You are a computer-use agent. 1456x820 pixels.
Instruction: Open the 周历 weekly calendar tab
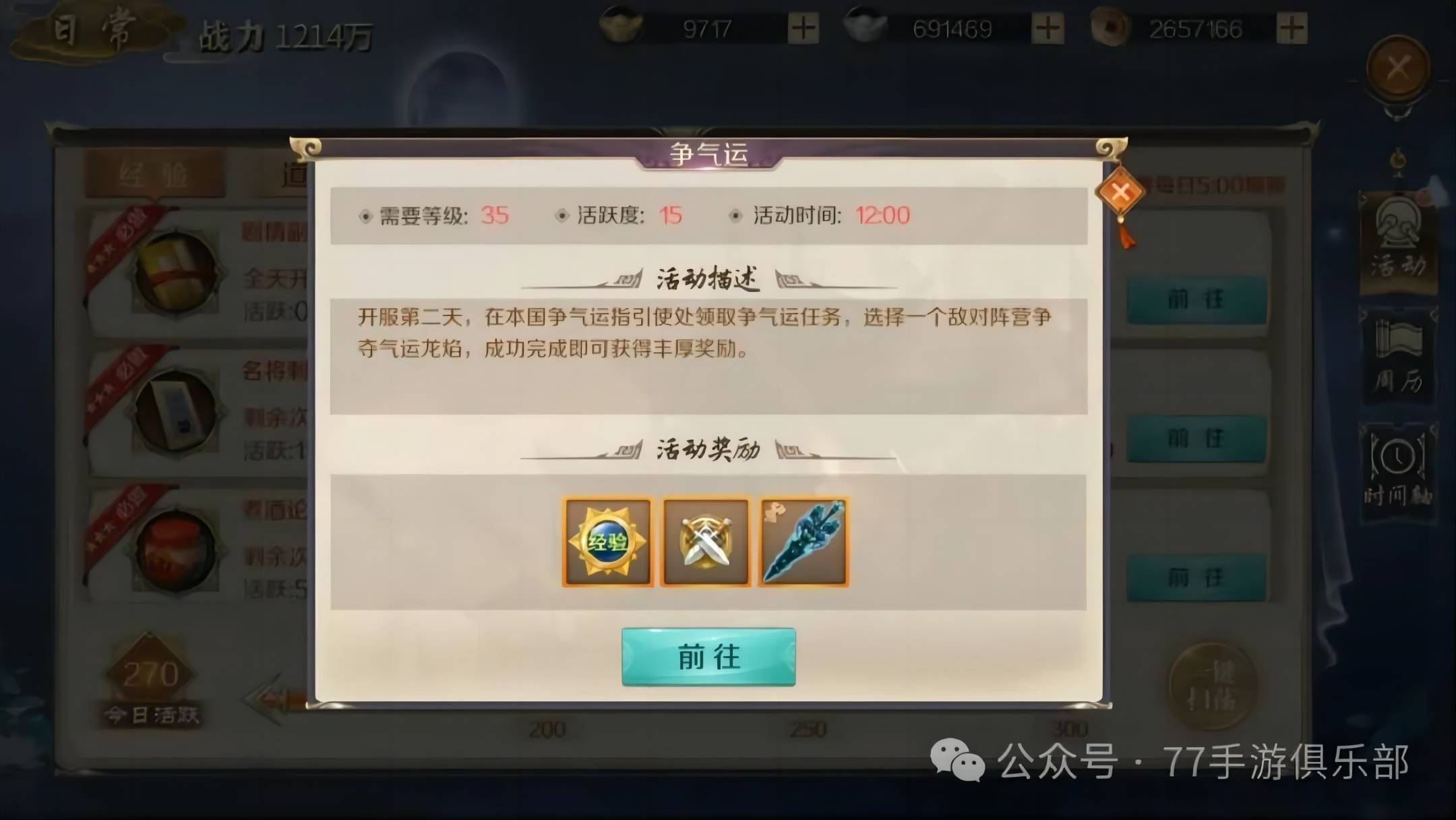pos(1399,357)
